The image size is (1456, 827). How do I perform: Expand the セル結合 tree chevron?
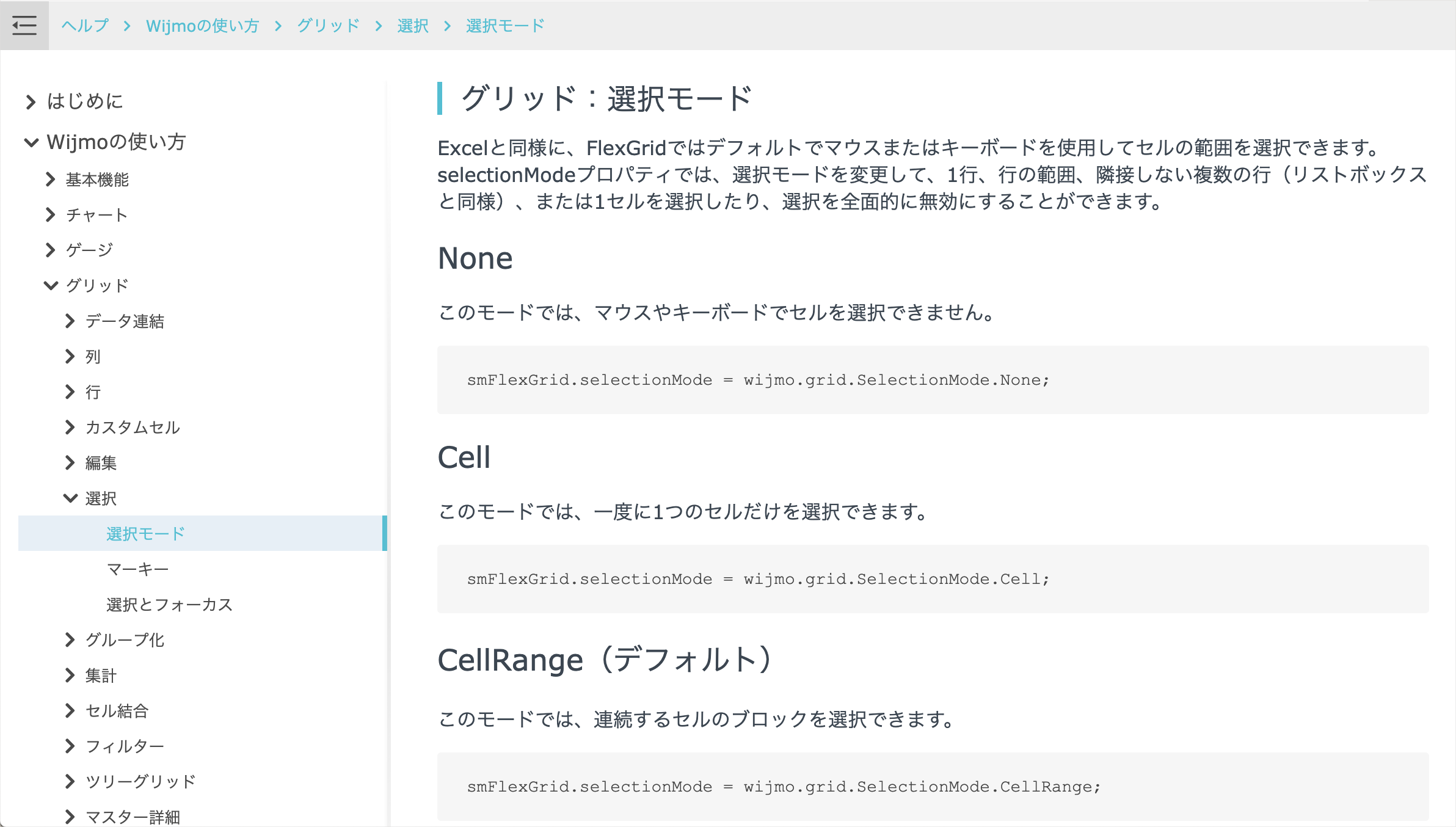(70, 710)
